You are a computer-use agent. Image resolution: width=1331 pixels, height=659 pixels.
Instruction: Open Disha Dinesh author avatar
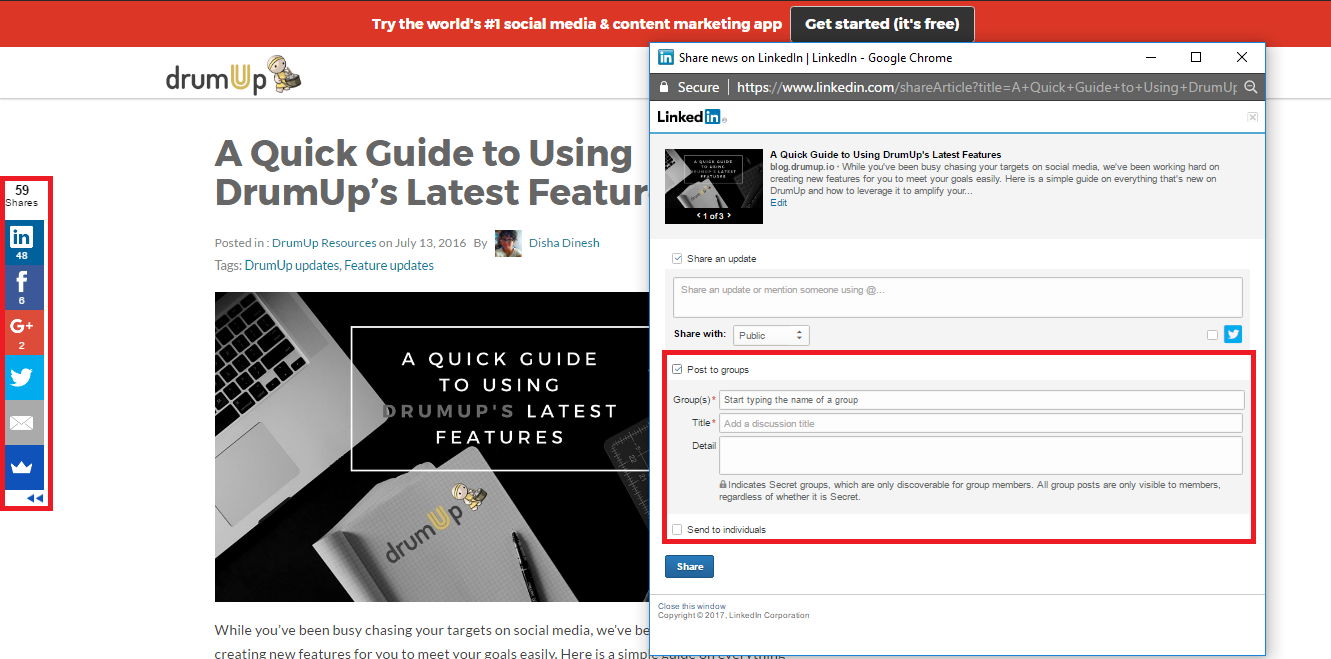pyautogui.click(x=508, y=243)
